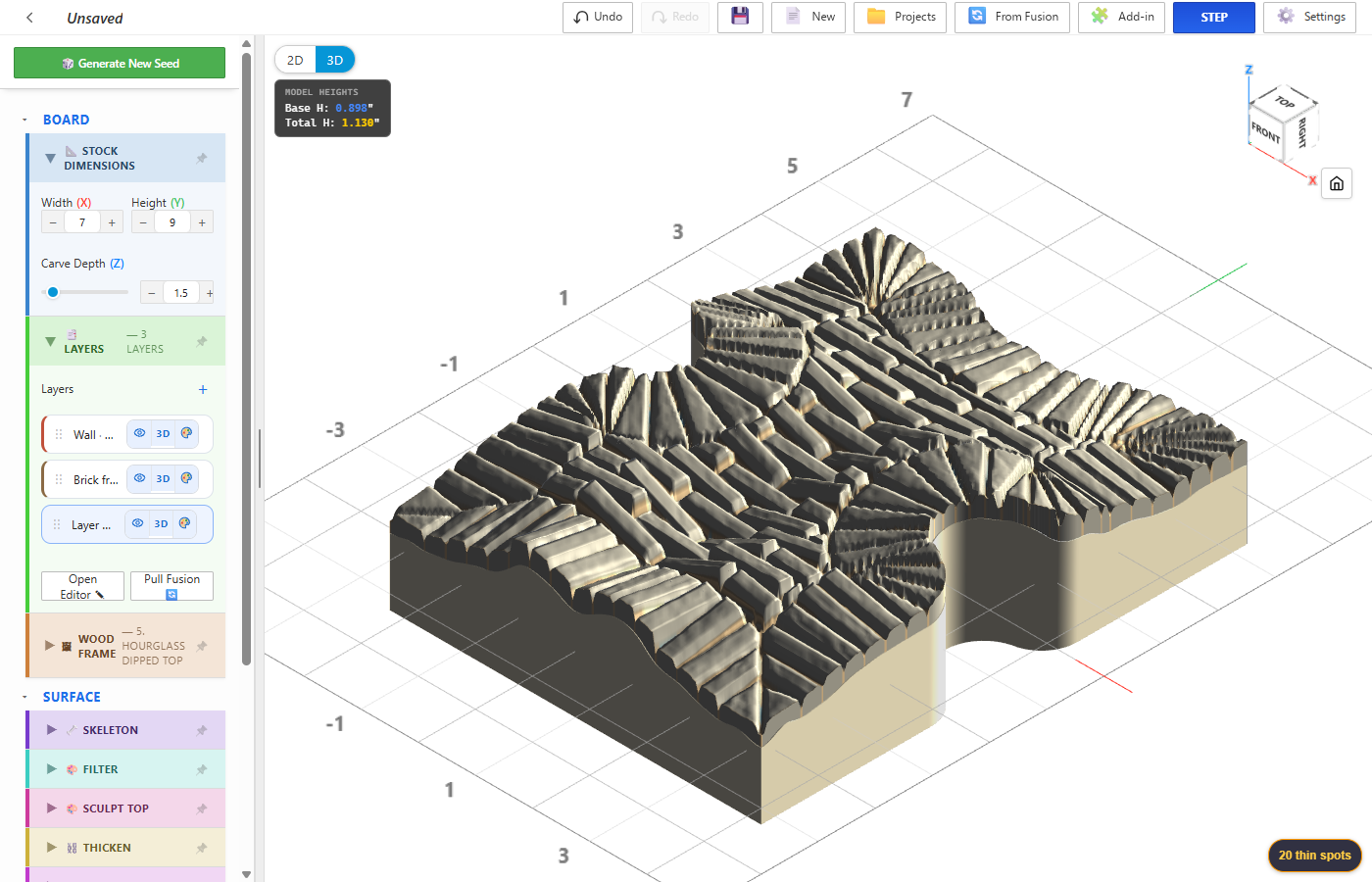
Task: Add a new layer with plus icon
Action: click(x=203, y=389)
